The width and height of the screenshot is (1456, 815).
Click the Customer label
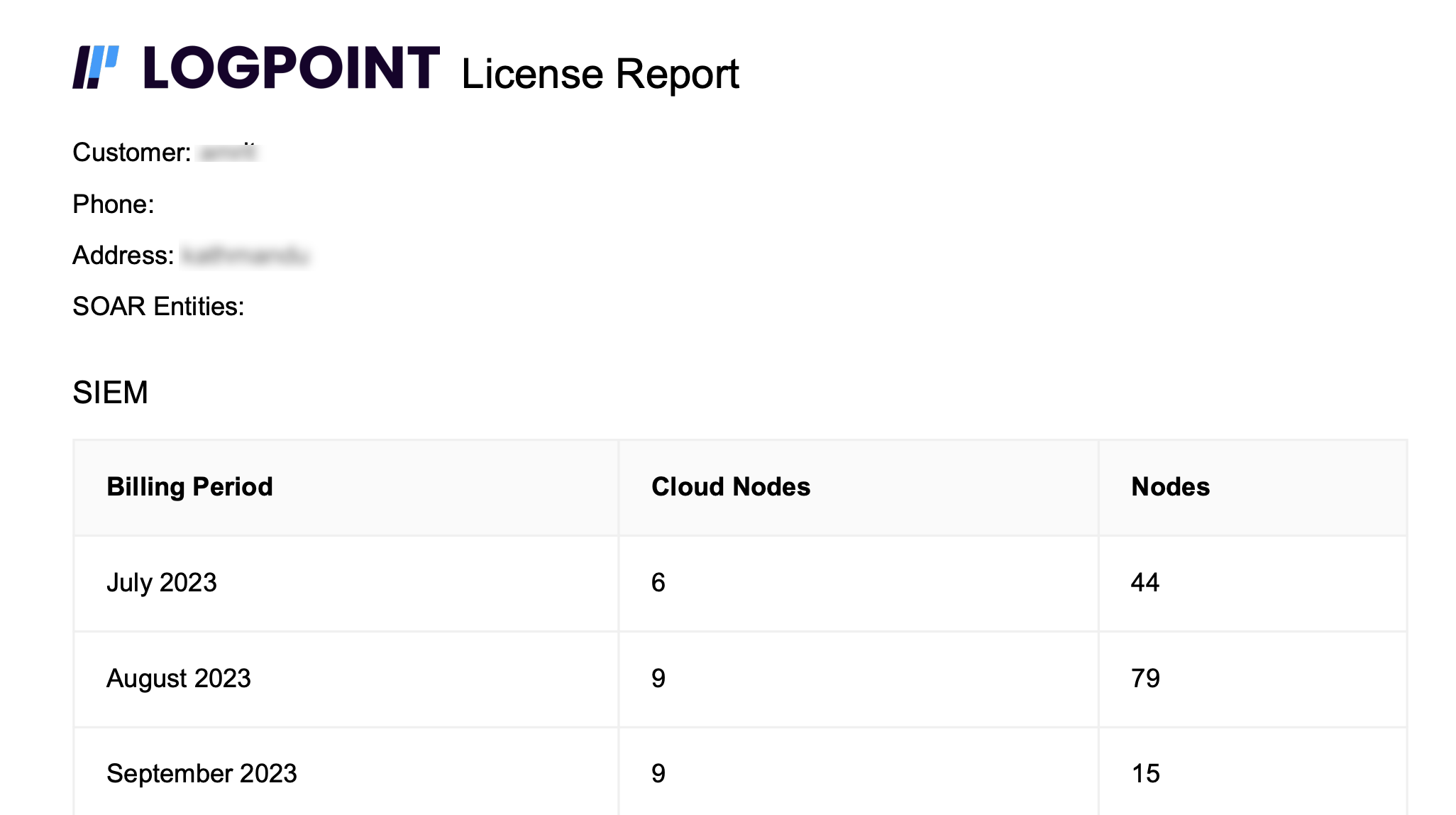pyautogui.click(x=131, y=153)
